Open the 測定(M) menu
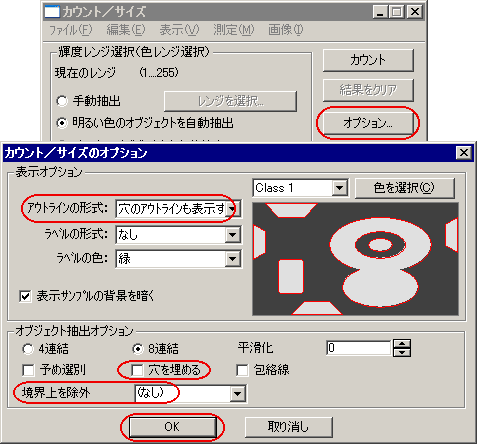Viewport: 477px width, 444px height. click(x=234, y=30)
